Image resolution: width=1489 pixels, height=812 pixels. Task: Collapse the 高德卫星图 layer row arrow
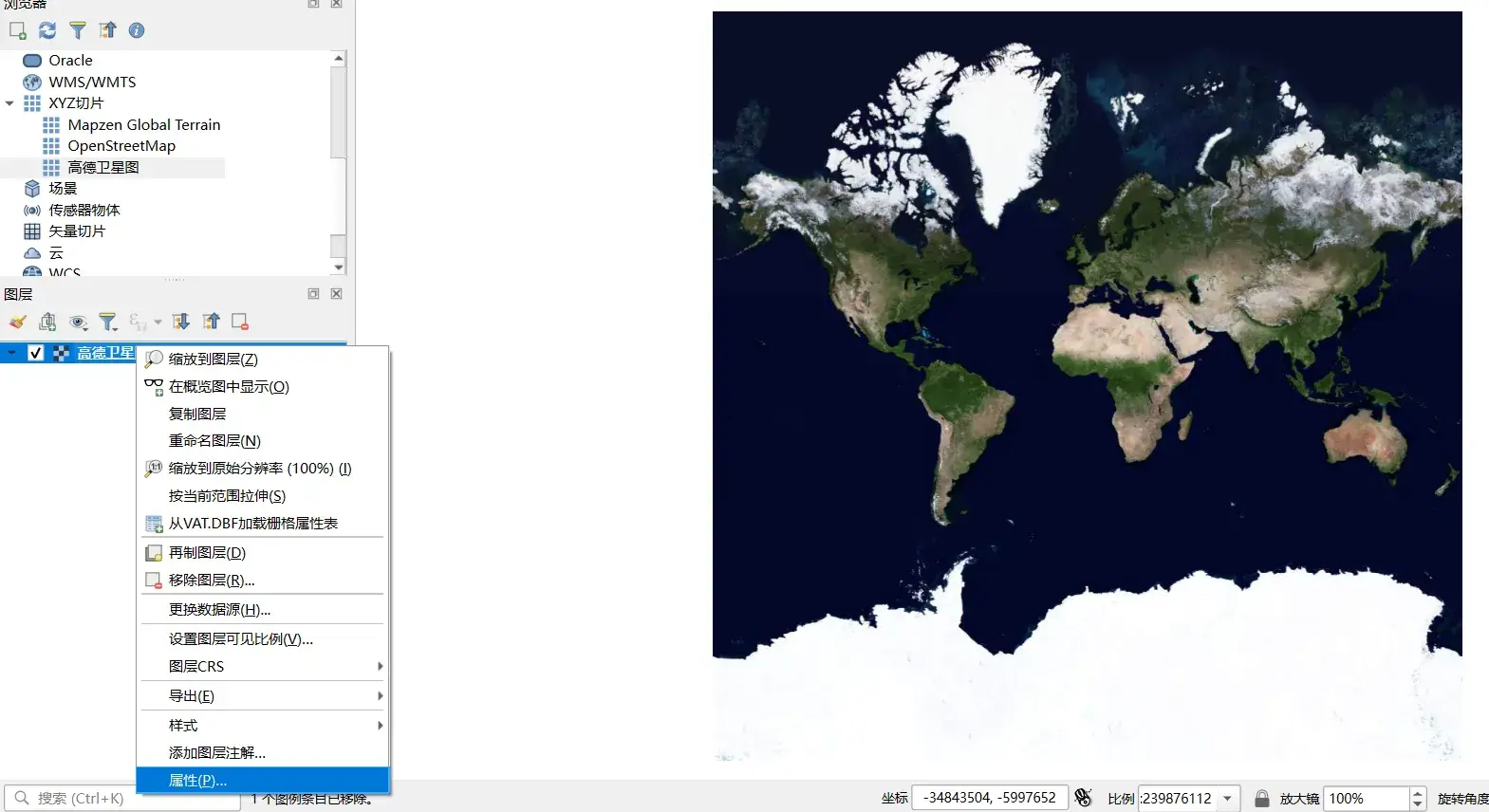click(11, 354)
